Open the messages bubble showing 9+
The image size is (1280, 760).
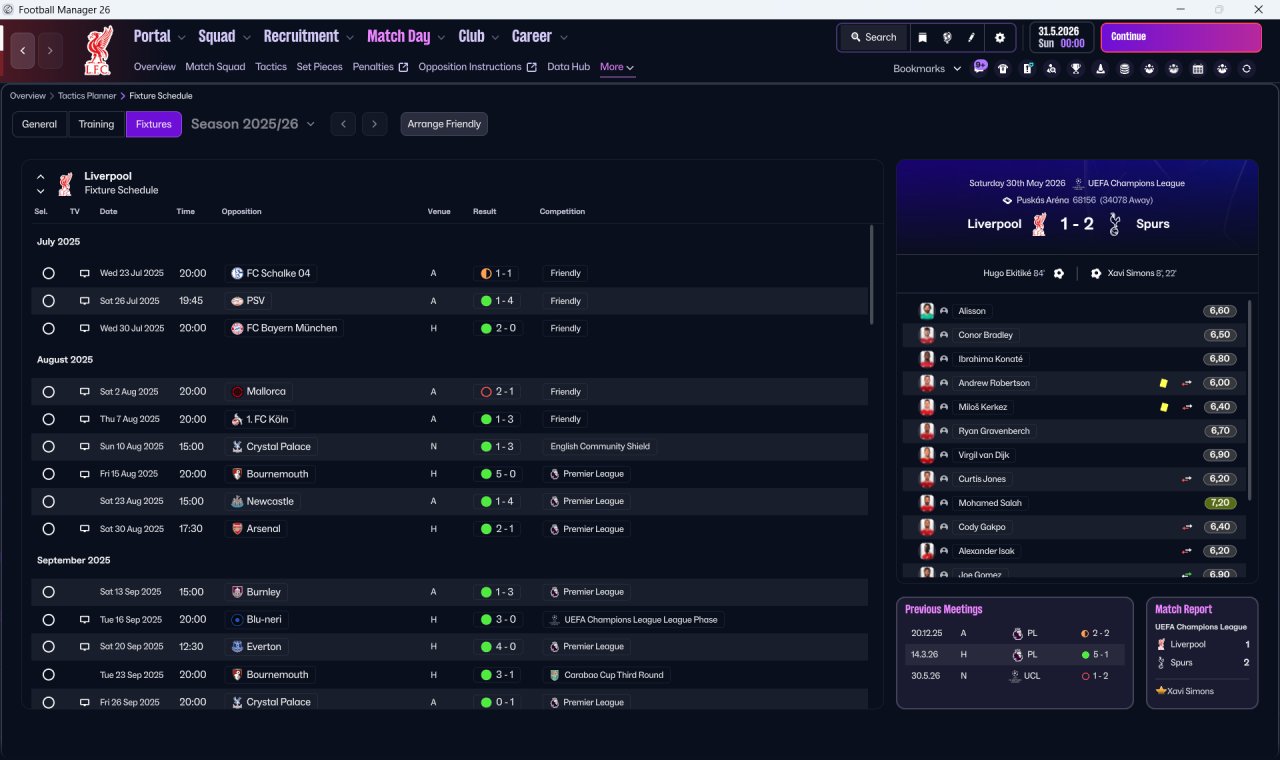point(980,68)
